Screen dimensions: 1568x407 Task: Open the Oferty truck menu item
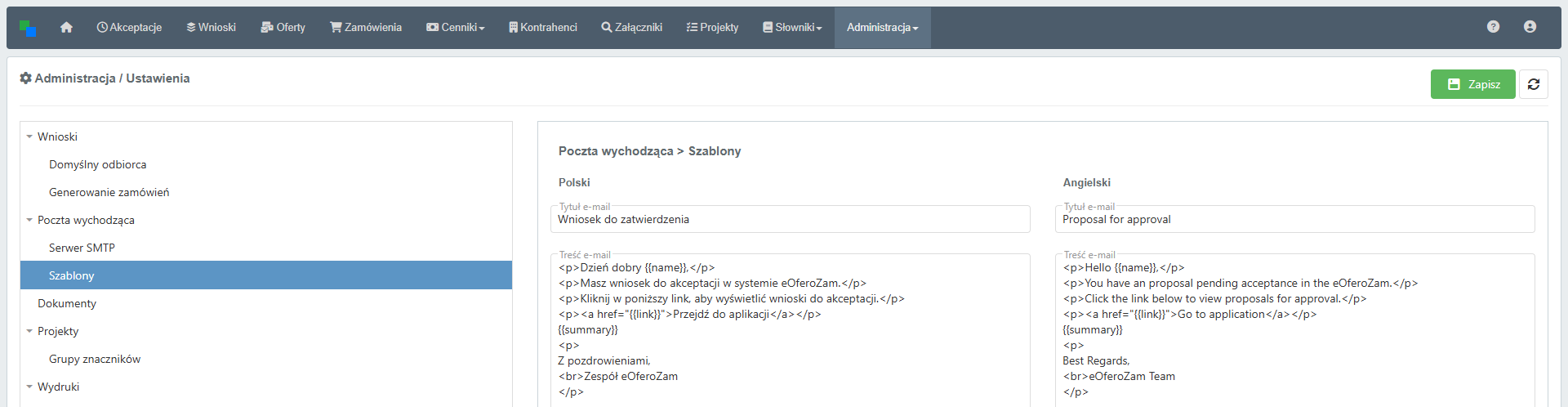283,28
